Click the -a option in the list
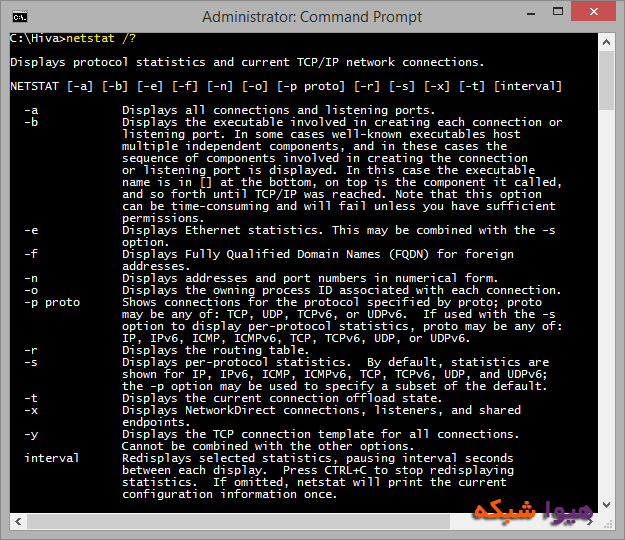Screen dimensions: 625x540 click(32, 110)
